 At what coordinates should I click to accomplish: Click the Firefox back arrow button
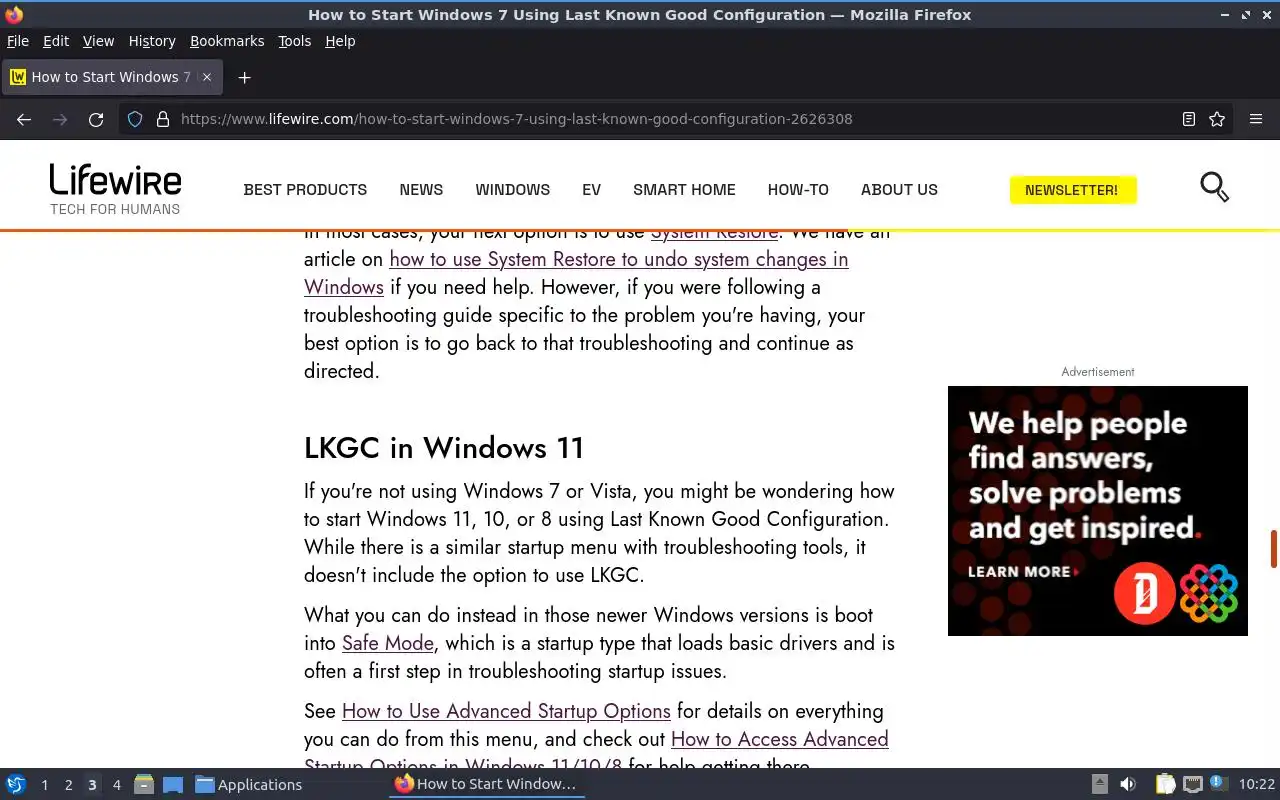point(24,119)
